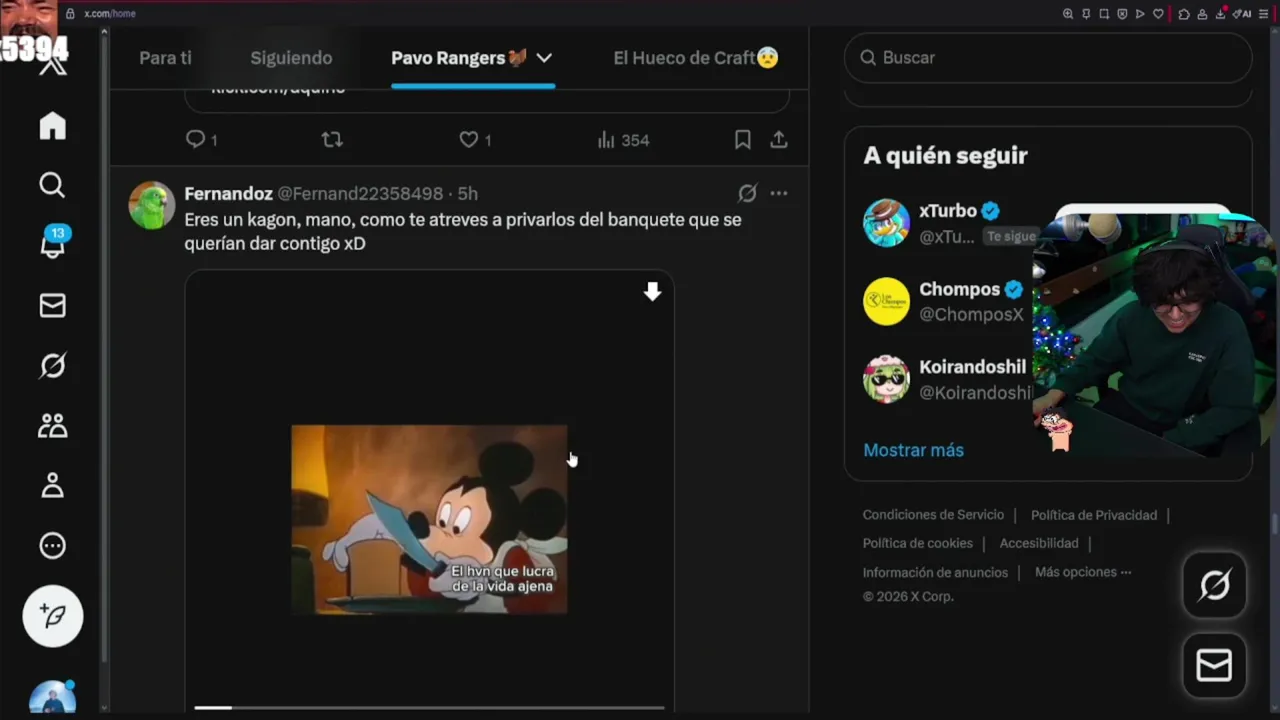
Task: Expand the Pavo Rangers tab chevron
Action: pyautogui.click(x=544, y=58)
